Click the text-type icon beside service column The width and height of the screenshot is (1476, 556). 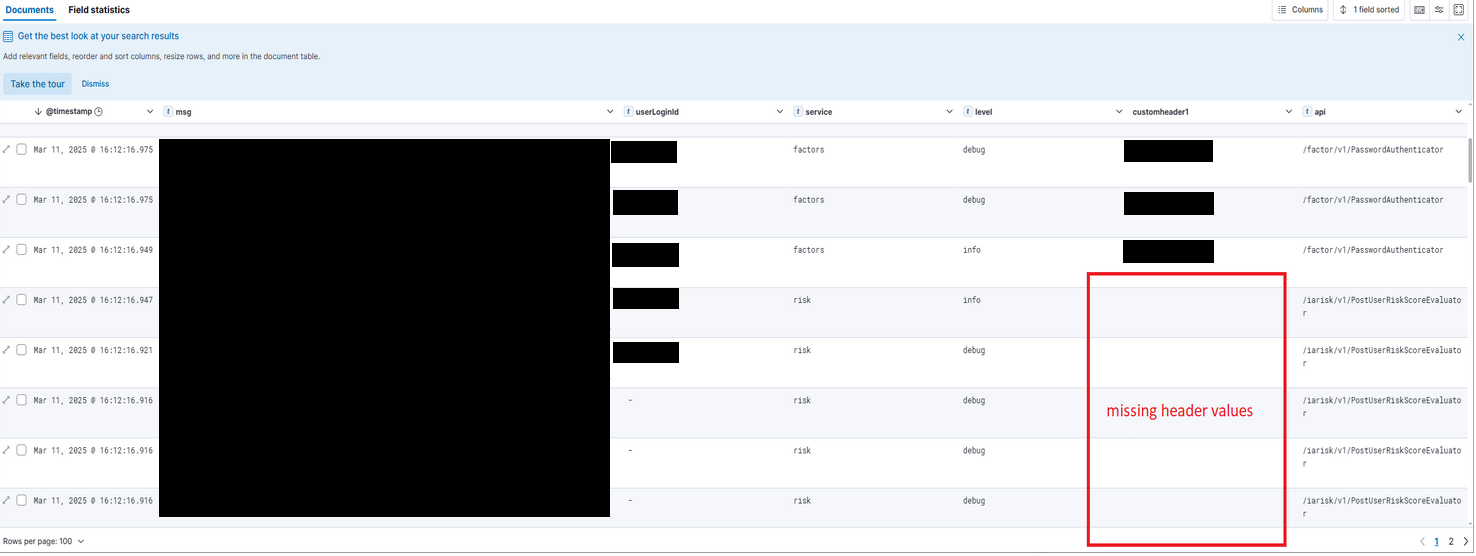click(798, 112)
